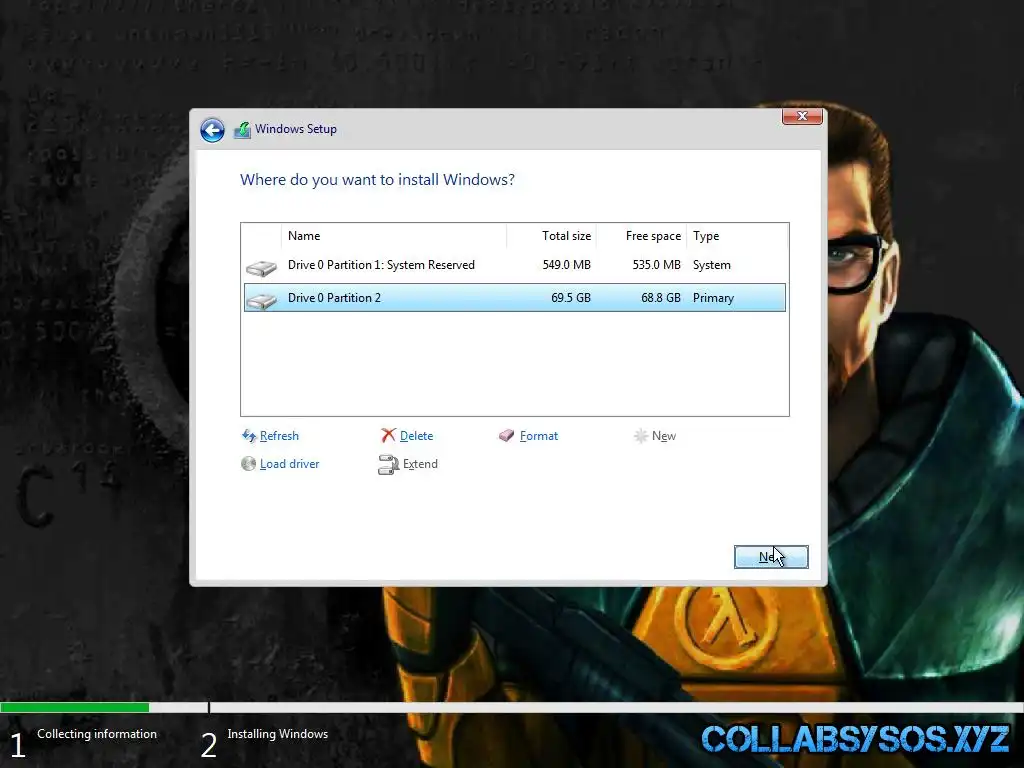Screen dimensions: 1024x768
Task: Click the greyed-out New option
Action: [664, 436]
